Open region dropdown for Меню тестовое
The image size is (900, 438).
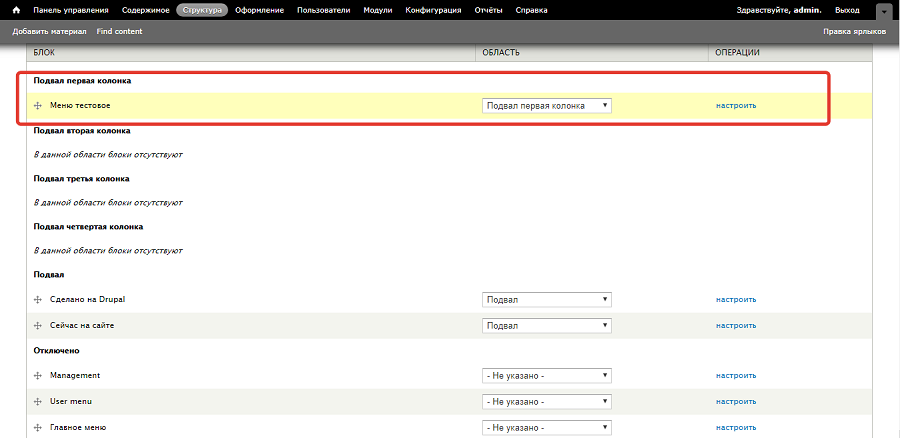546,106
